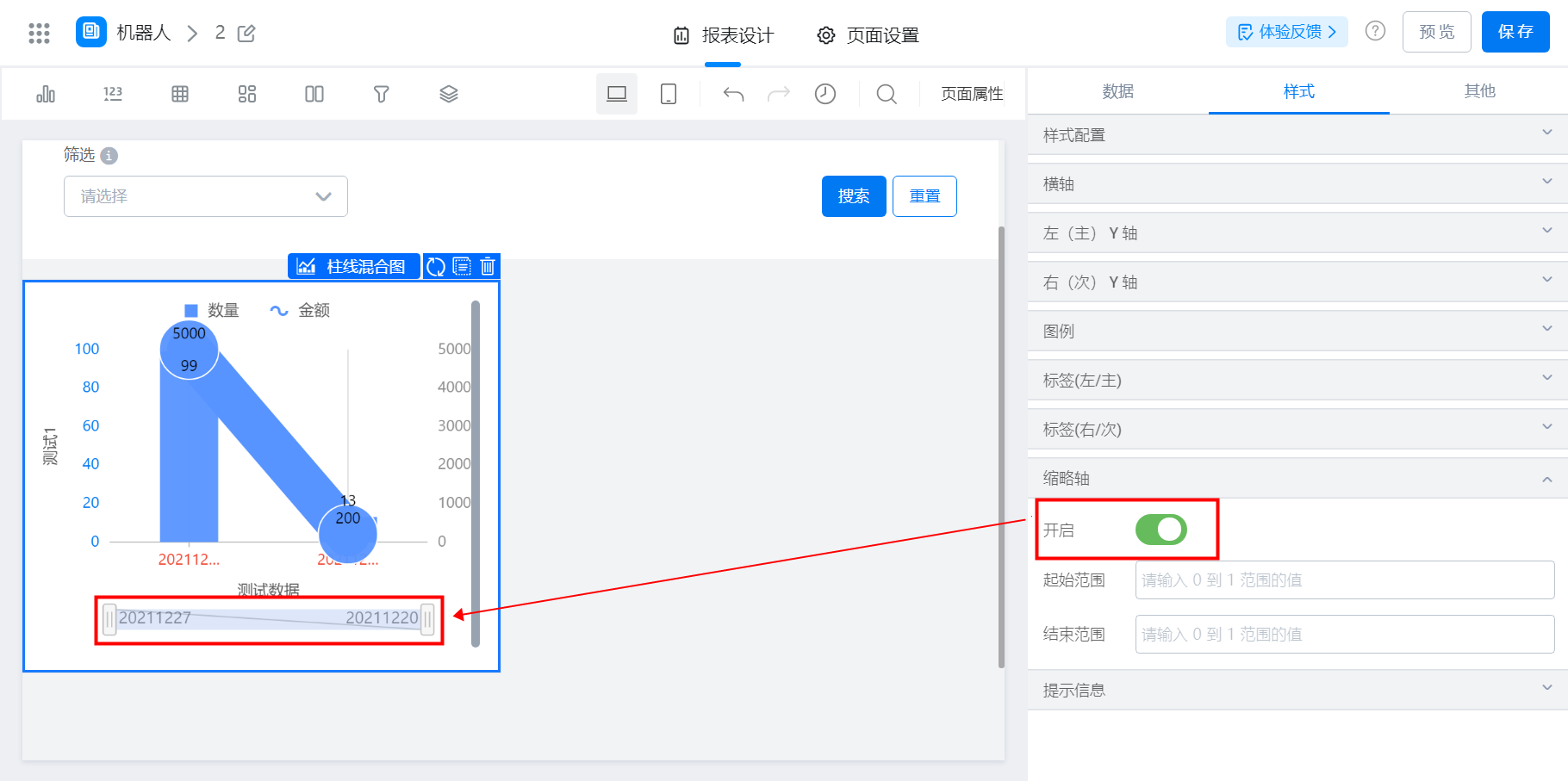Click the left handle of chart zoom slider
The image size is (1568, 781).
click(109, 619)
